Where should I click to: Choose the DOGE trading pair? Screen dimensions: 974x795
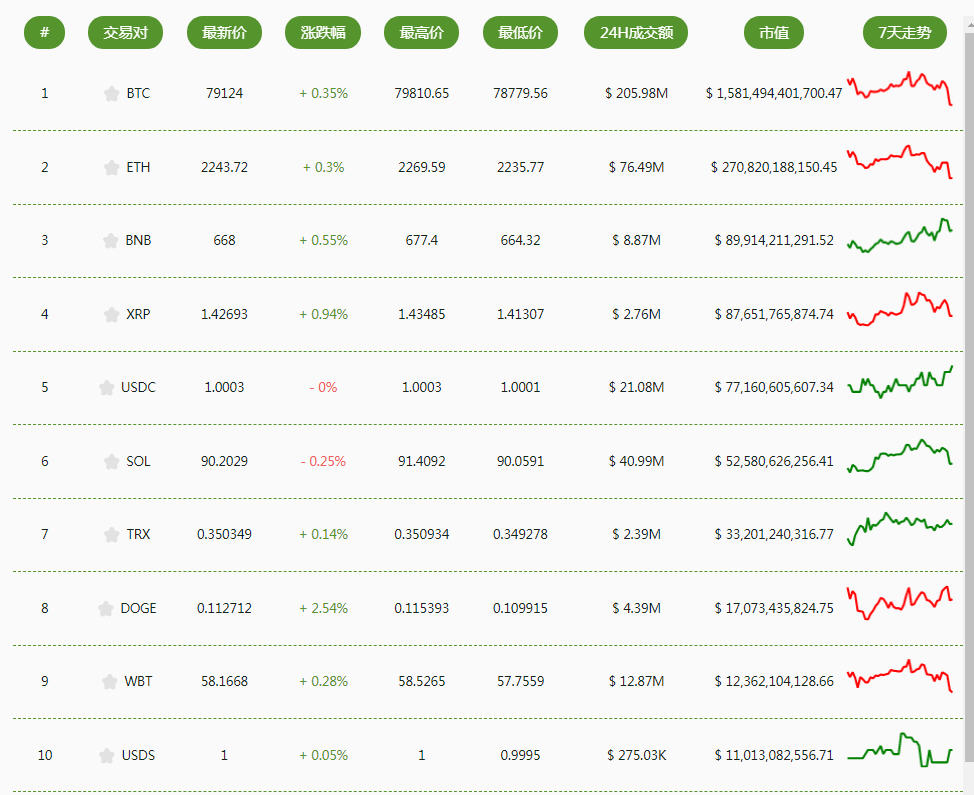pos(138,608)
